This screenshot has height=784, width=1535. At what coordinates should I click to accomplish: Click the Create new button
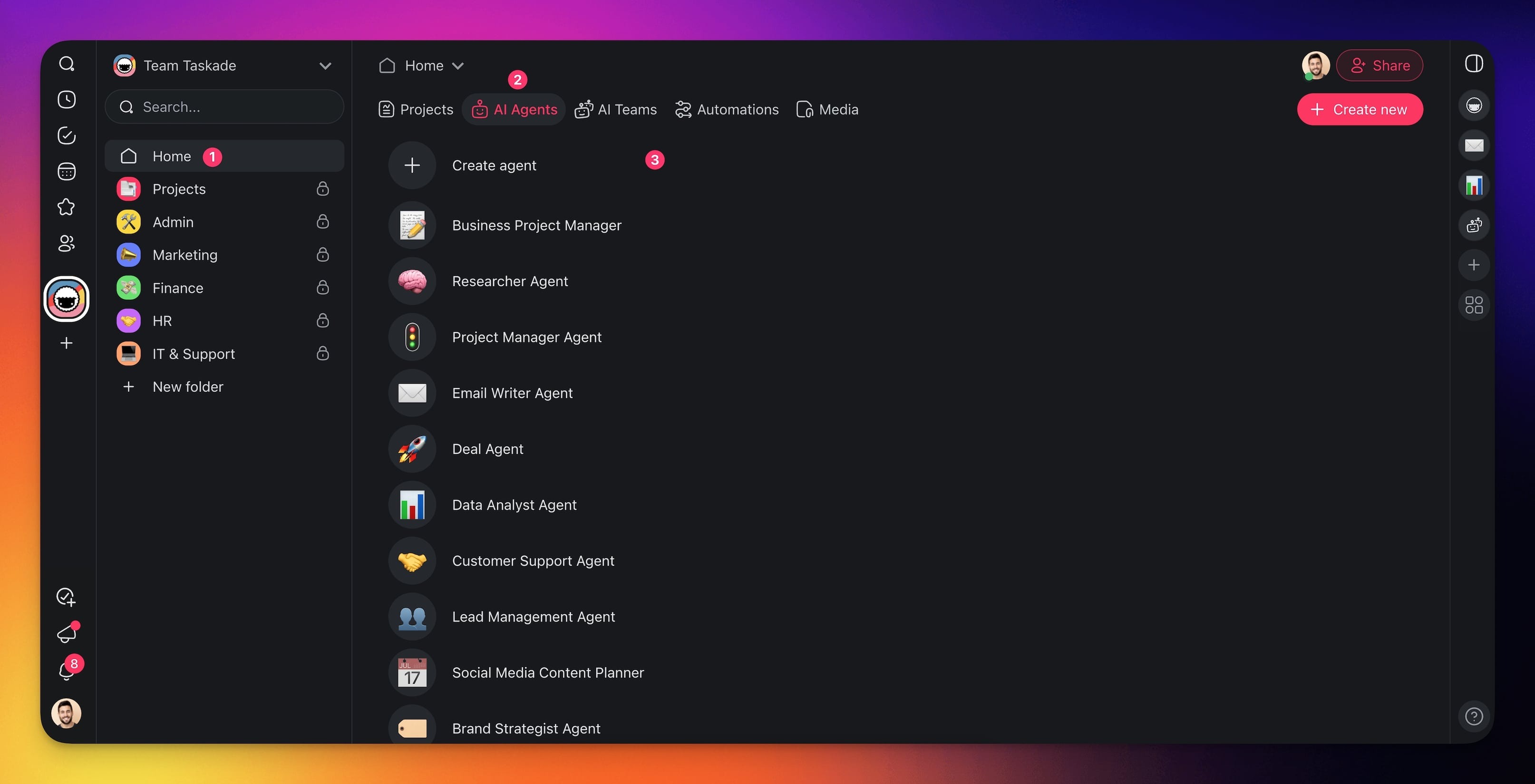(x=1360, y=110)
